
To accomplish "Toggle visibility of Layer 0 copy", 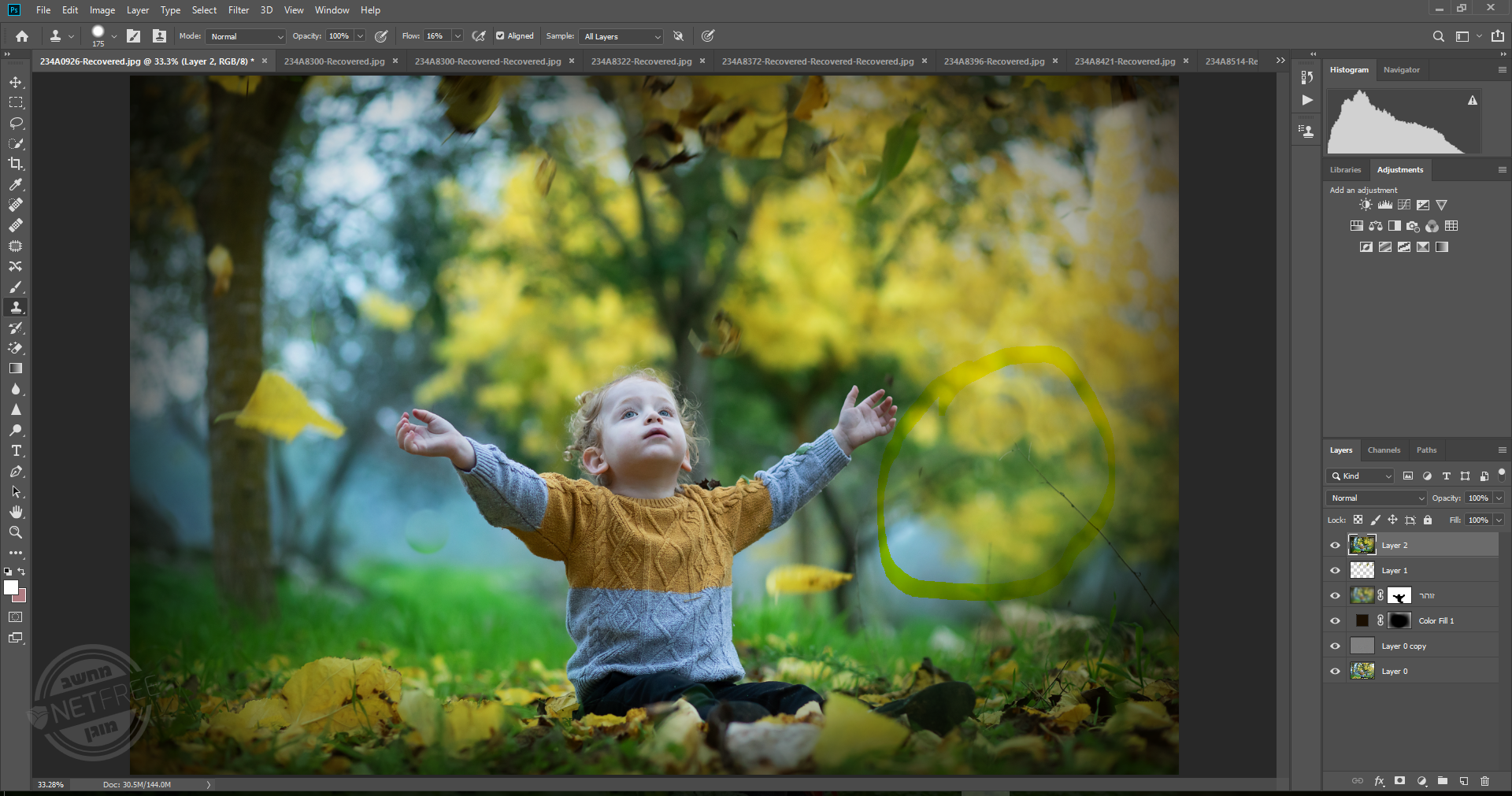I will (x=1335, y=646).
